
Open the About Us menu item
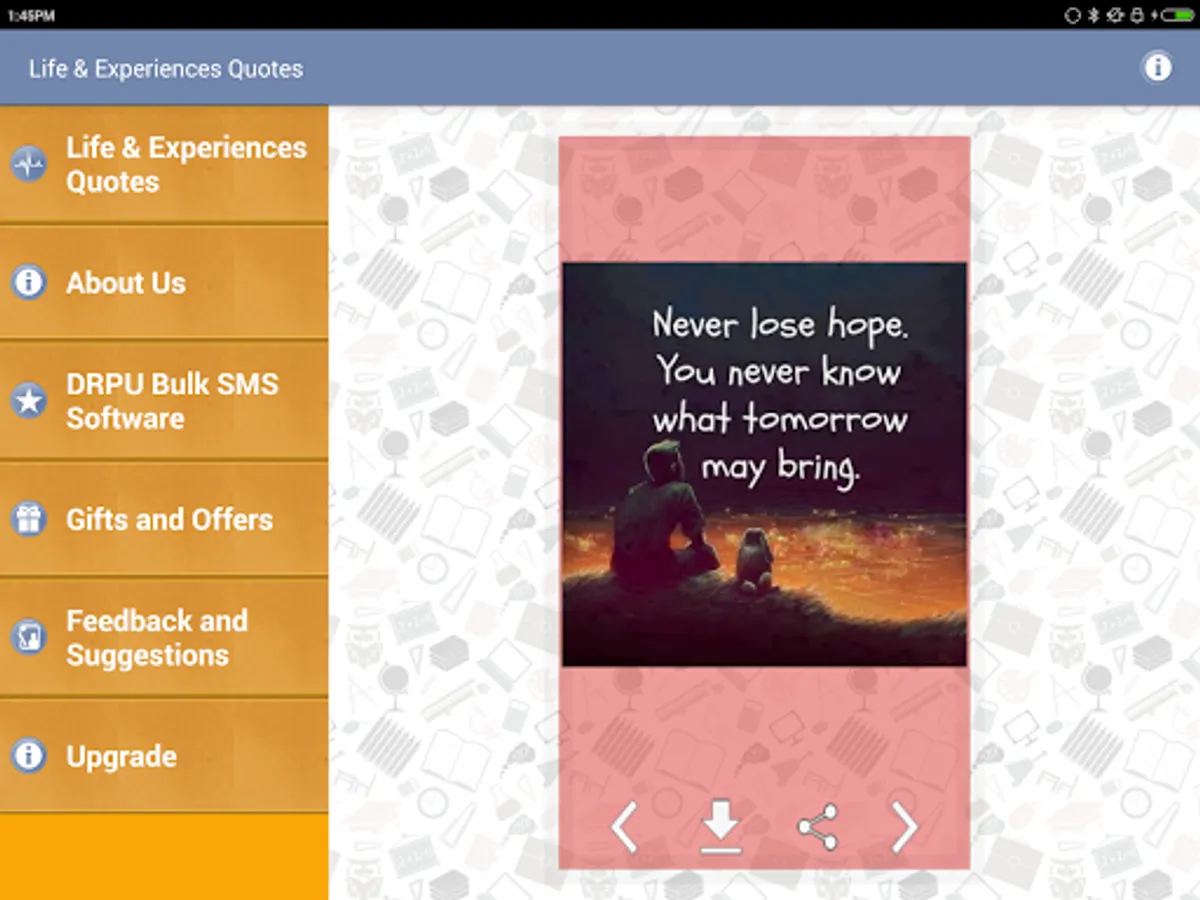[164, 282]
